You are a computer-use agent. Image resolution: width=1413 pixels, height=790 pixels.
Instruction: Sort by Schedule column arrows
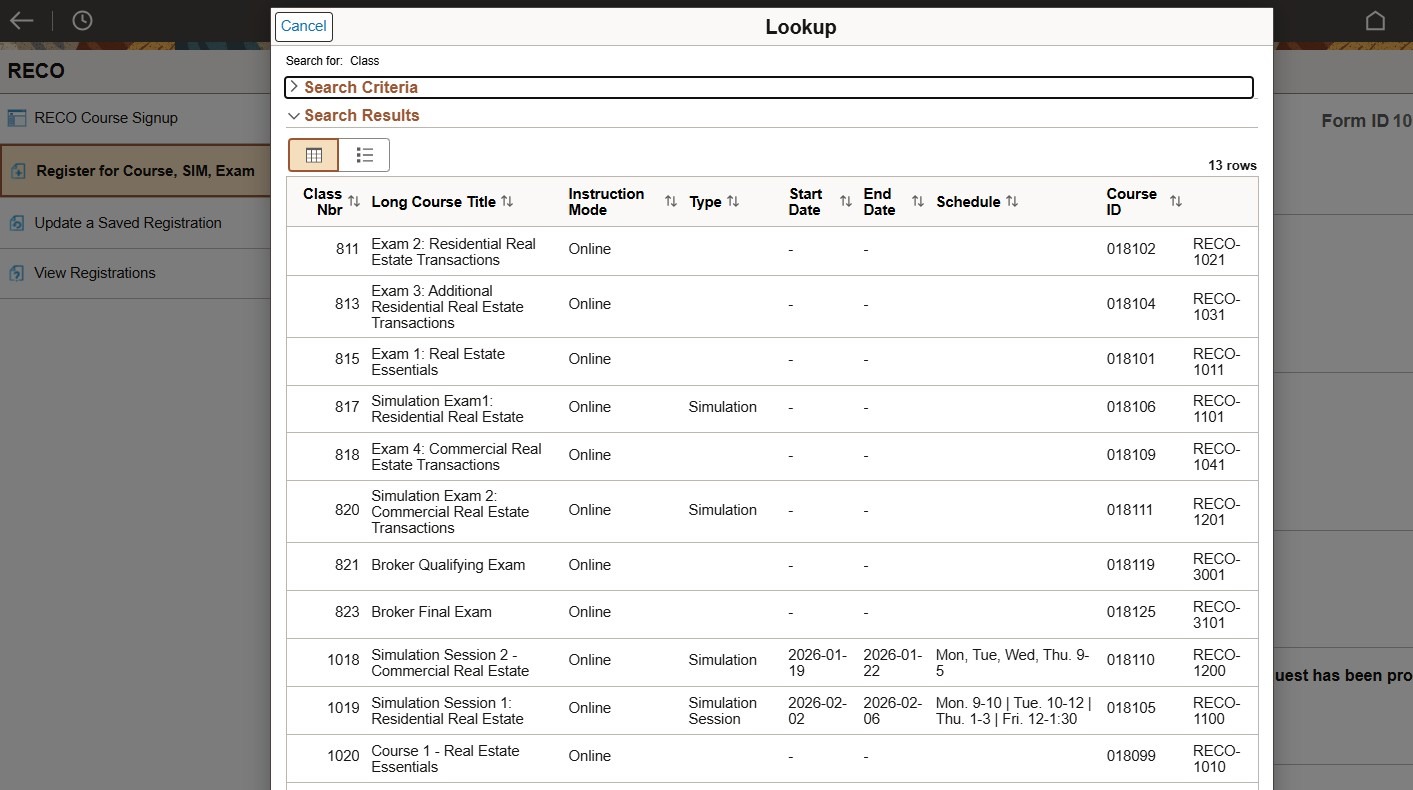pyautogui.click(x=1012, y=202)
